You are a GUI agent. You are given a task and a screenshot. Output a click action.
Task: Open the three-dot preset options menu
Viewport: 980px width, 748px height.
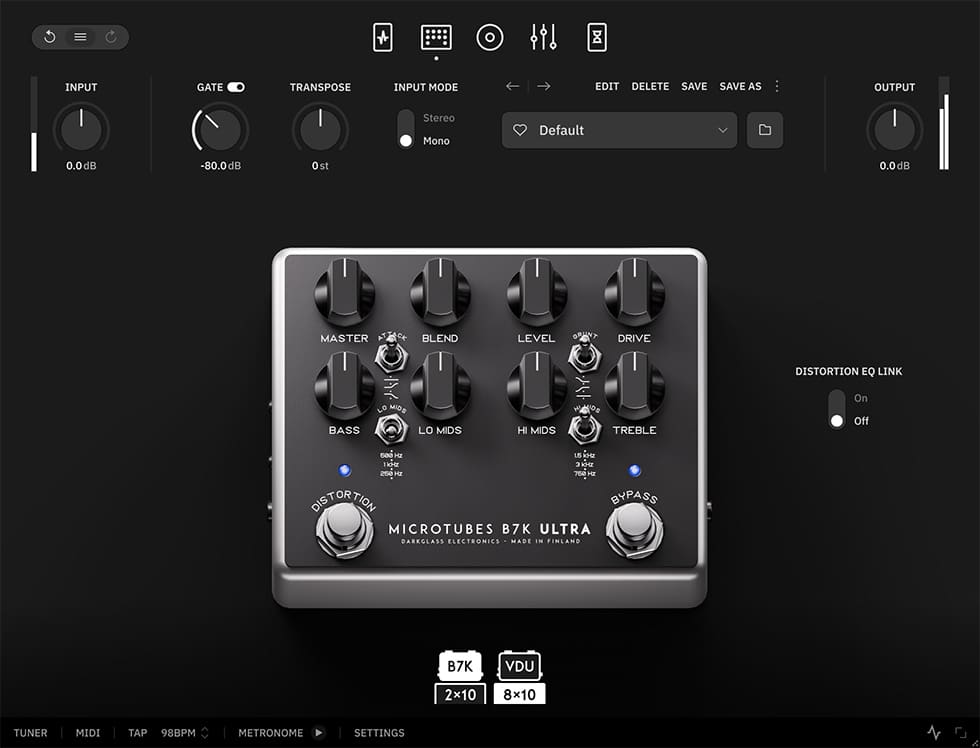pyautogui.click(x=778, y=86)
